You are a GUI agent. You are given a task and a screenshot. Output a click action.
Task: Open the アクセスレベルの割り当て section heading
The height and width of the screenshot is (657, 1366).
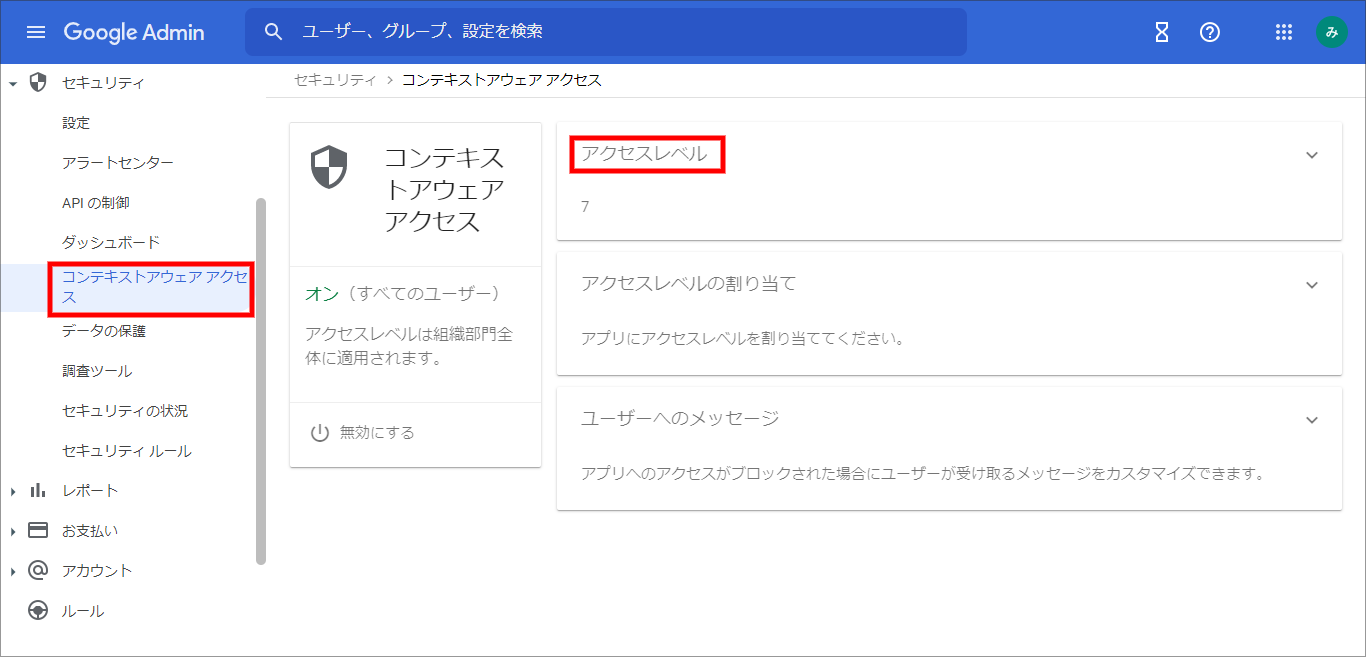pyautogui.click(x=689, y=284)
